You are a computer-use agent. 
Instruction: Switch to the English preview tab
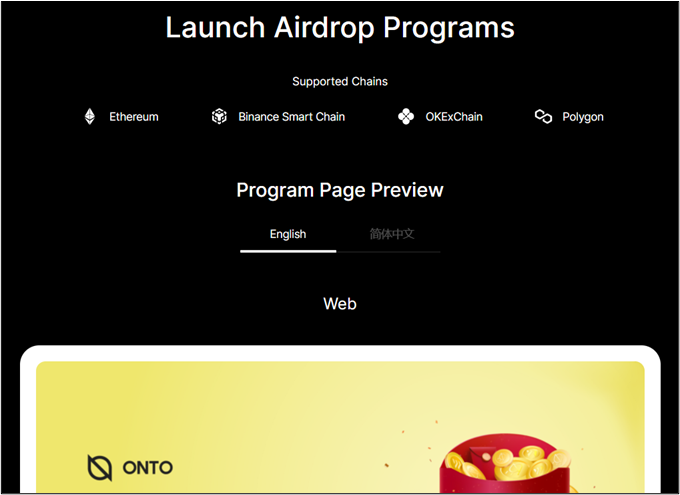tap(288, 234)
